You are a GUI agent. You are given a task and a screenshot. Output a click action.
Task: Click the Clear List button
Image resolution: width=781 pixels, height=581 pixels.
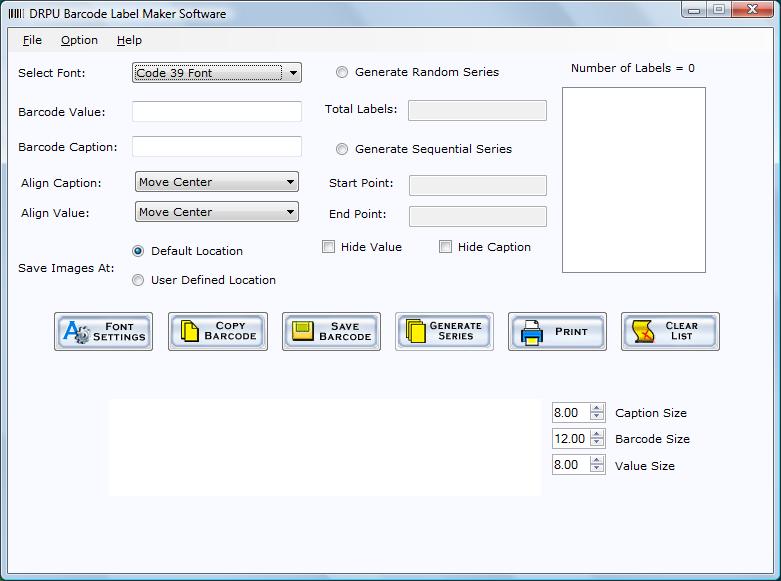(670, 331)
